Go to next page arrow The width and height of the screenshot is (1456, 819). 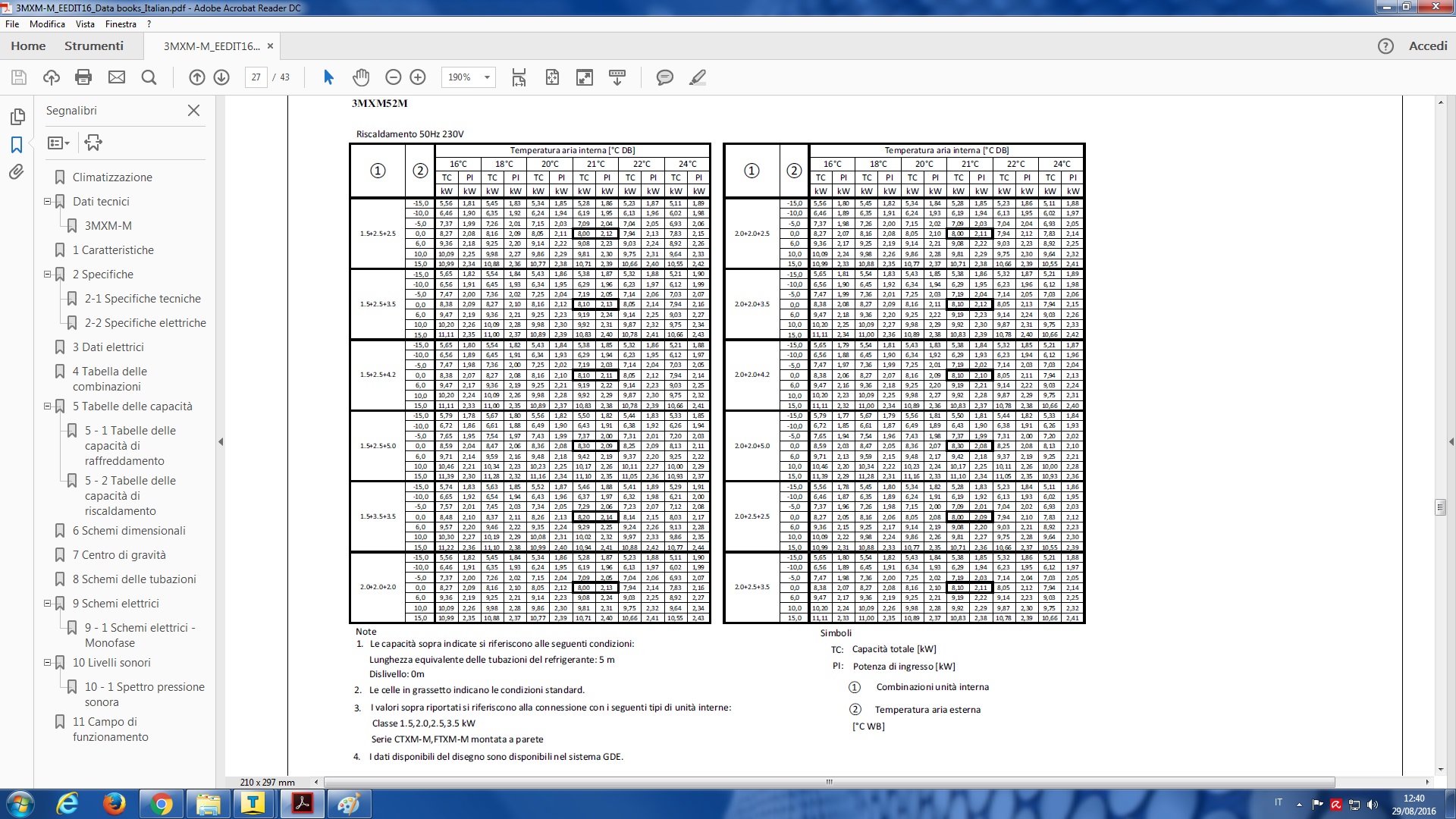click(x=221, y=77)
